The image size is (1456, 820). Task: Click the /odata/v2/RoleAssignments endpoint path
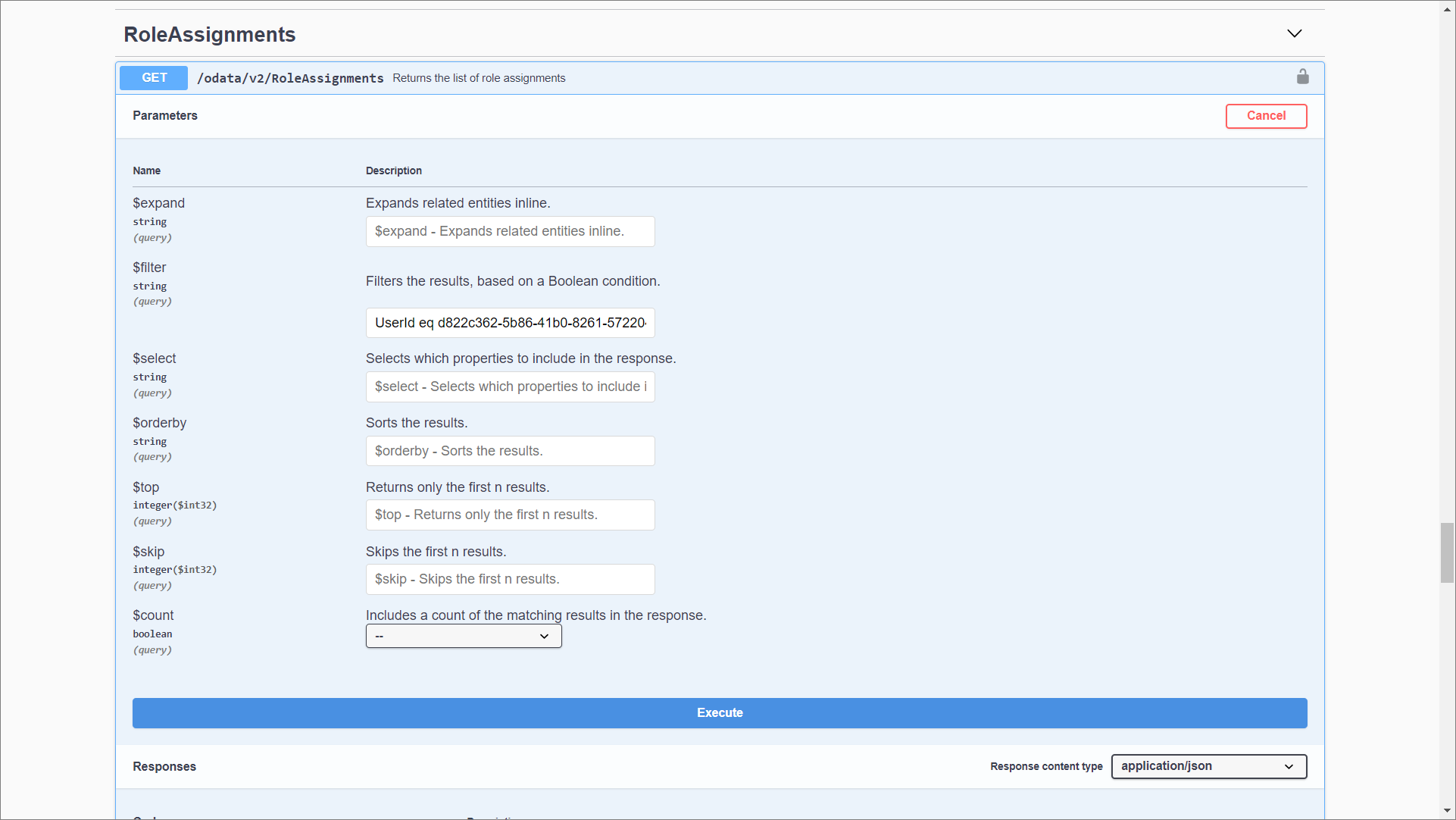tap(290, 78)
